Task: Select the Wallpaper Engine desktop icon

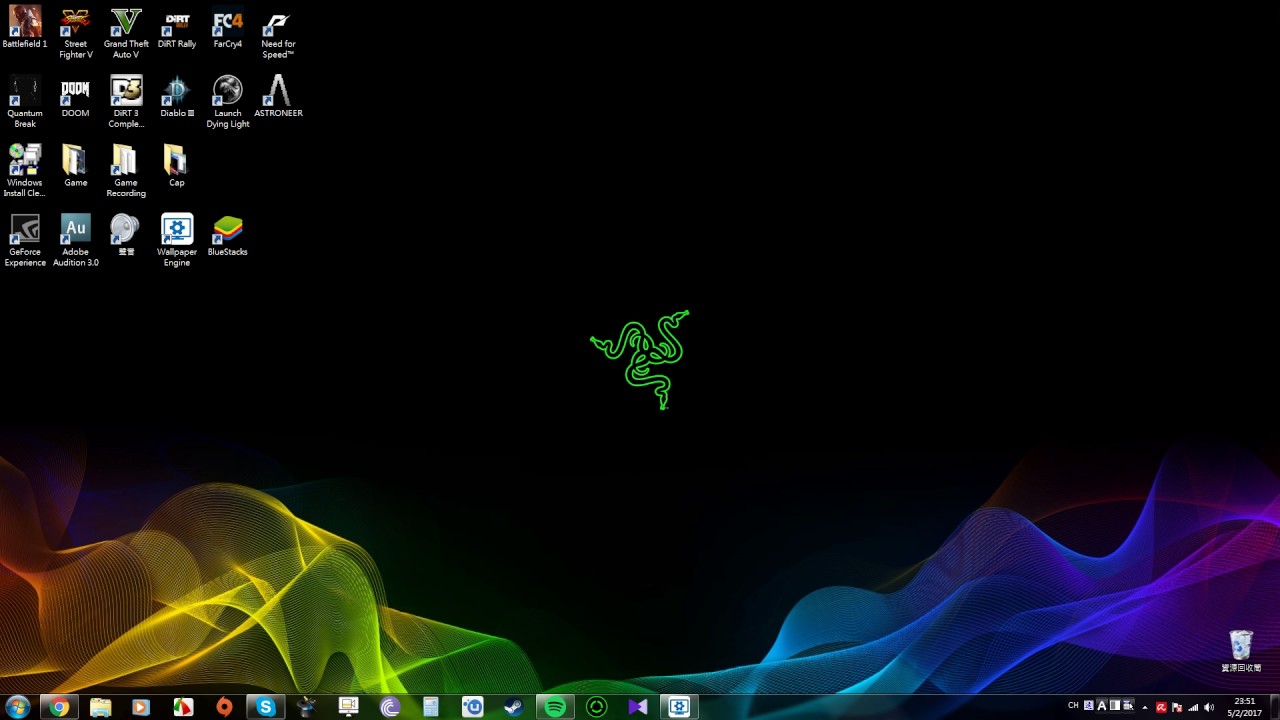Action: 177,240
